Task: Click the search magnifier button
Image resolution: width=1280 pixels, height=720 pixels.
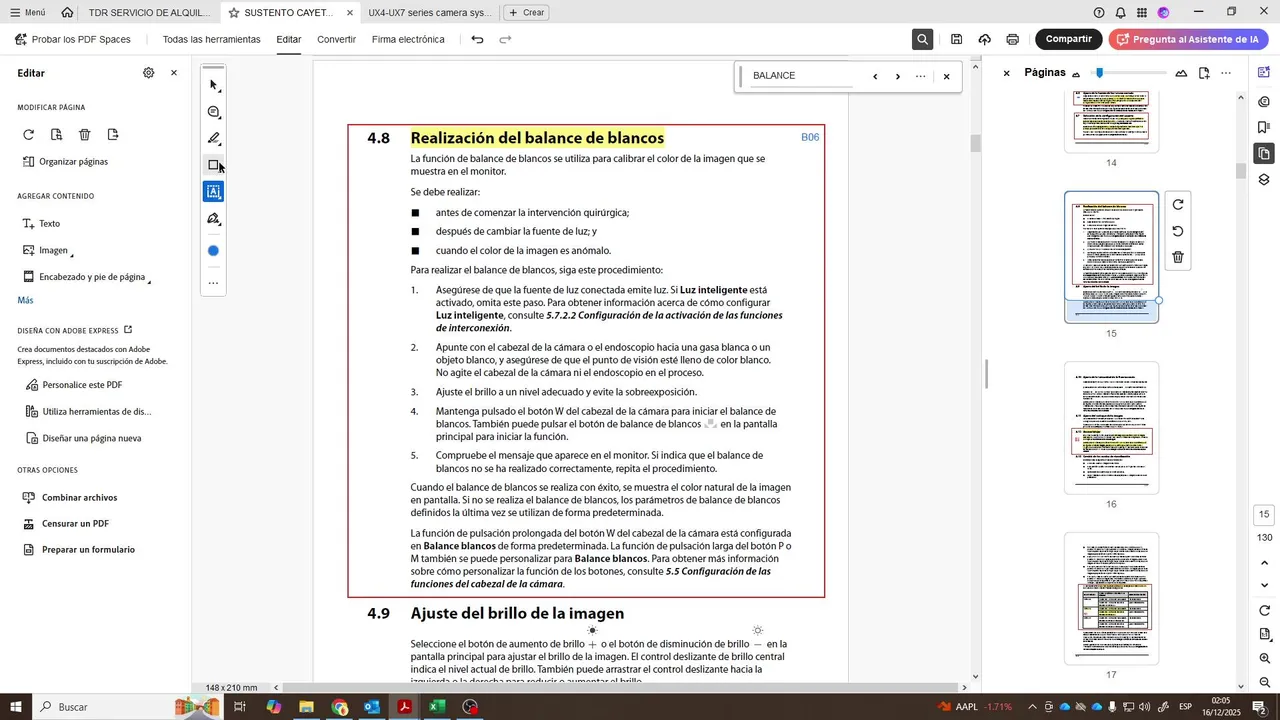Action: [x=922, y=40]
